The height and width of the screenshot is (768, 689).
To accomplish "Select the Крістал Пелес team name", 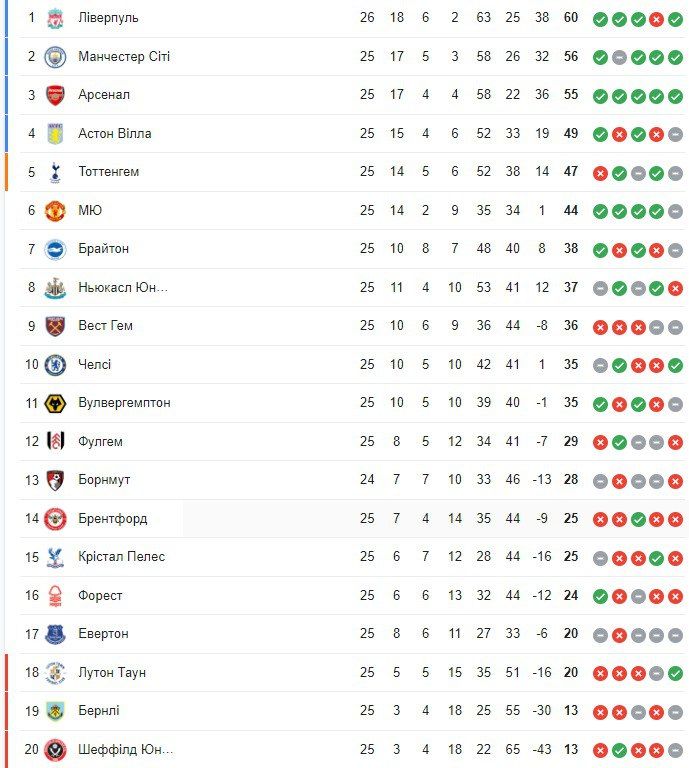I will pos(121,557).
